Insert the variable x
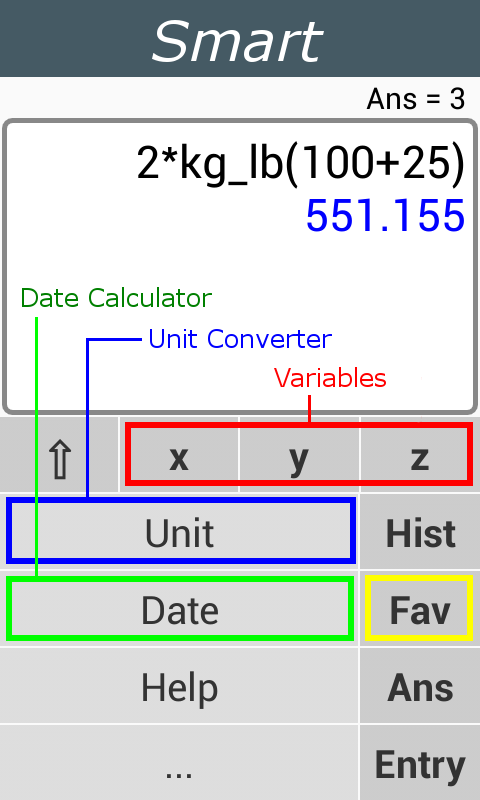This screenshot has height=800, width=480. pyautogui.click(x=179, y=455)
